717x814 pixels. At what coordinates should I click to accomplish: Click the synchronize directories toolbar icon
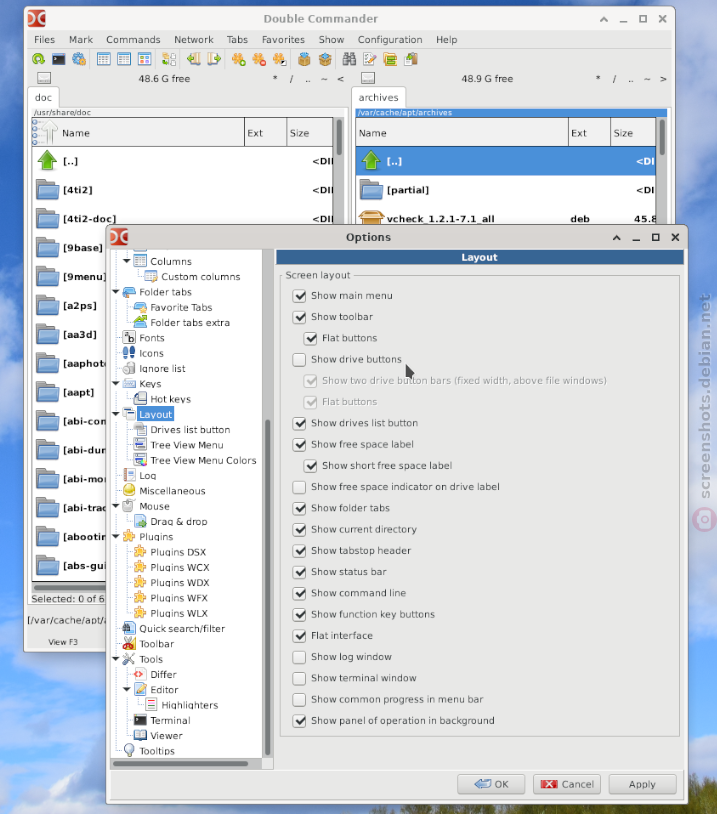[390, 59]
